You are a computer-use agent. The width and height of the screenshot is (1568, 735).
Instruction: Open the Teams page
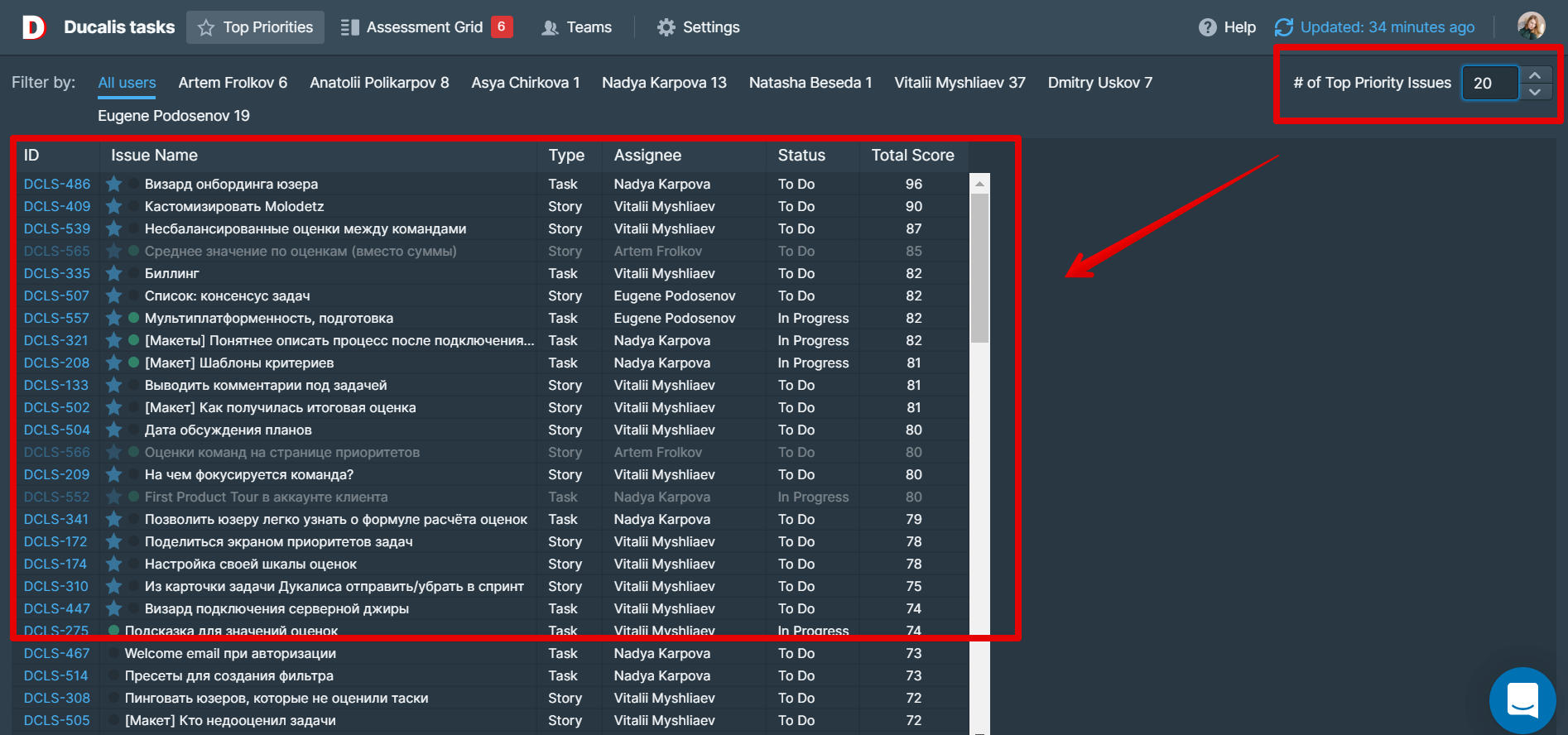point(576,27)
